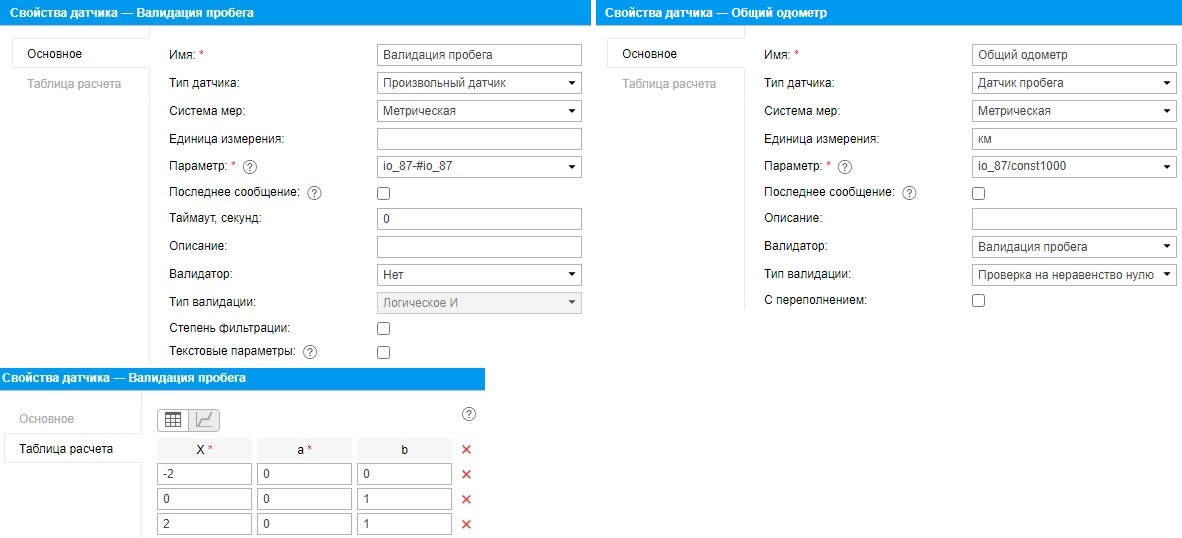Open Тип валидации dropdown in Общий одометр
Screen dimensions: 1182x538
pyautogui.click(x=1074, y=274)
